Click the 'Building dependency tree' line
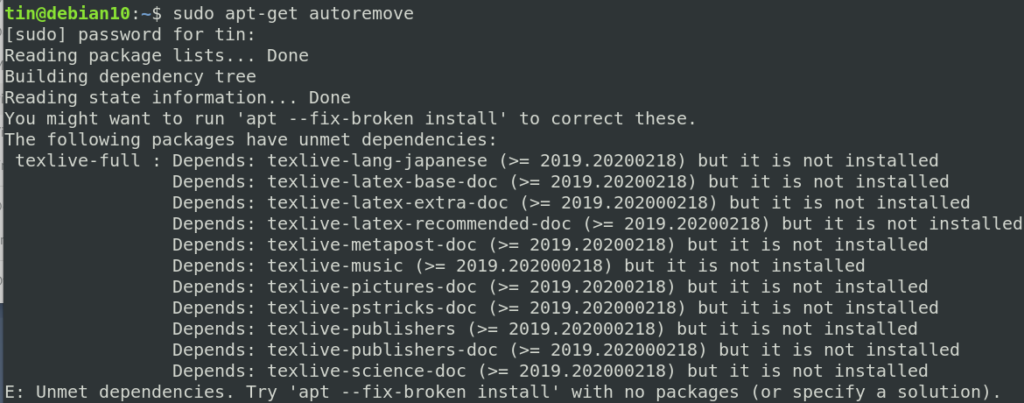Viewport: 1024px width, 403px height. [131, 76]
